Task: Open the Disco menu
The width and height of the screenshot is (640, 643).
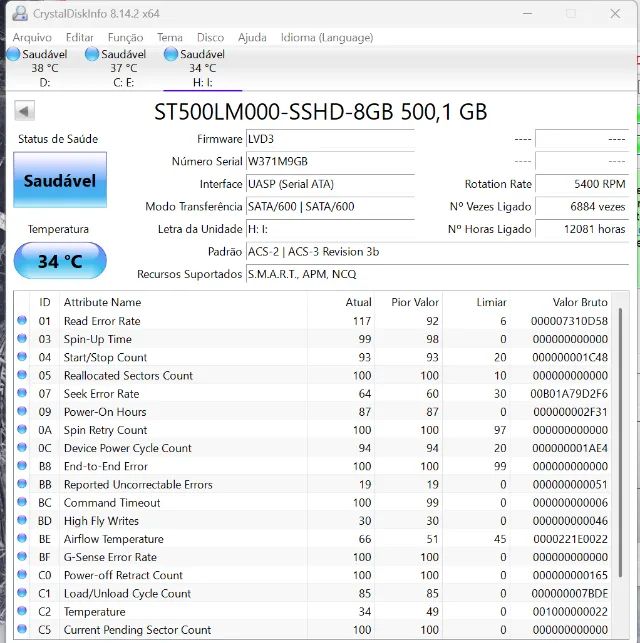Action: [x=210, y=38]
